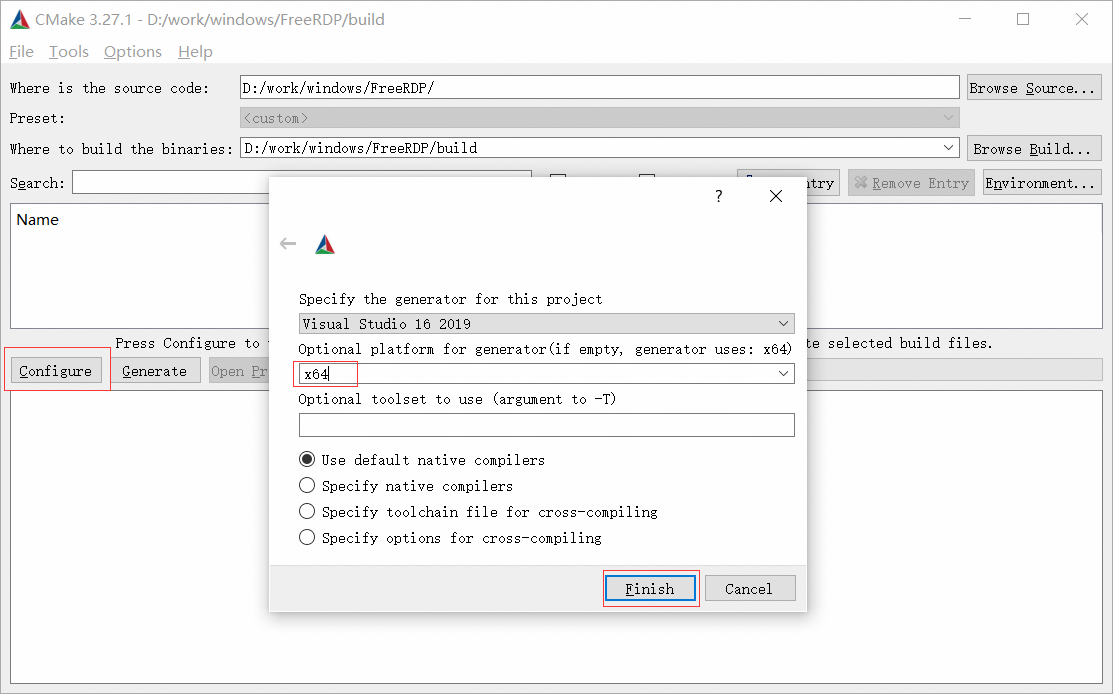1113x694 pixels.
Task: Open the Options menu
Action: [132, 51]
